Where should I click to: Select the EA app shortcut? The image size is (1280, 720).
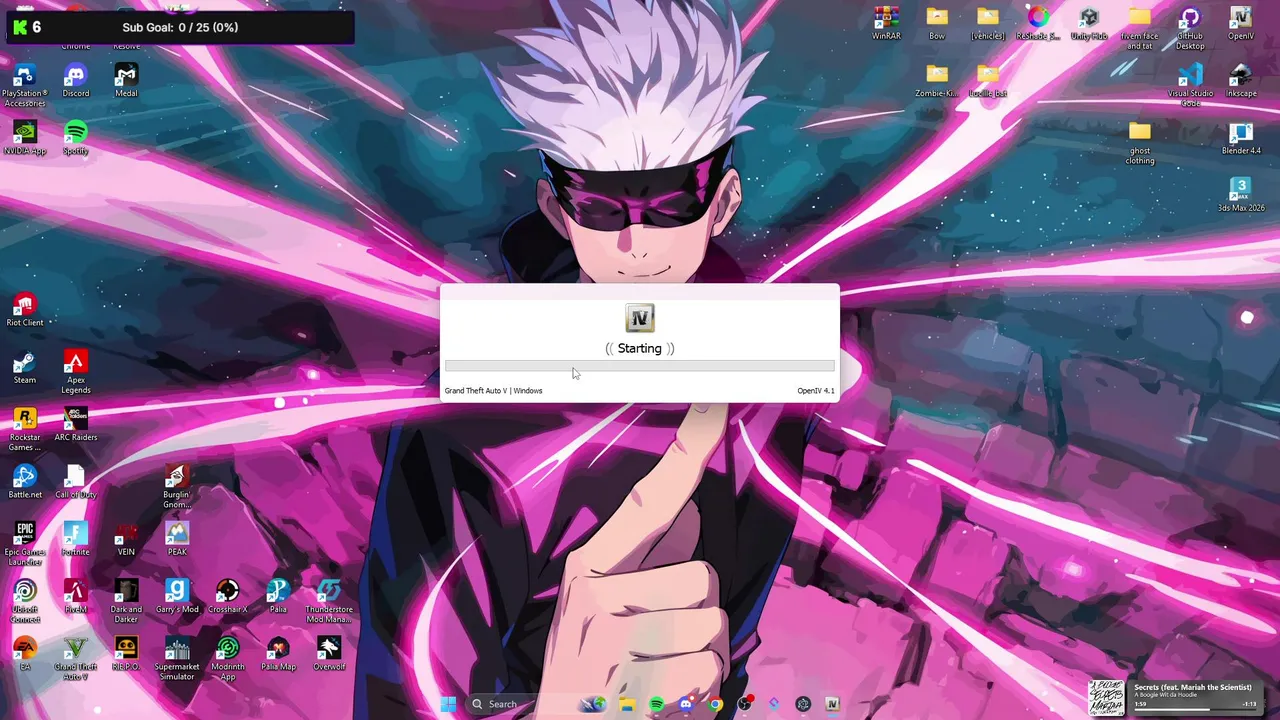click(25, 655)
